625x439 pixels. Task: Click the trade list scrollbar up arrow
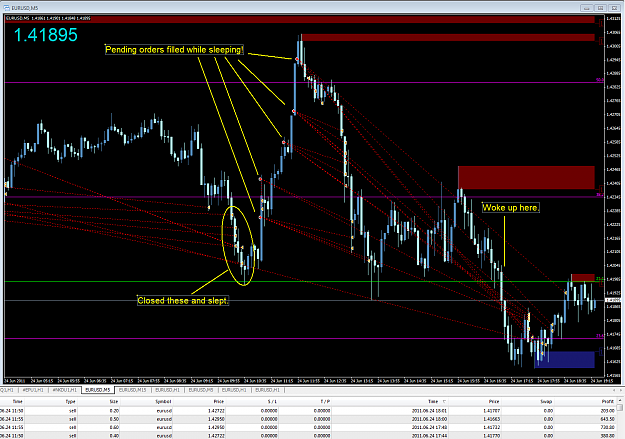620,400
